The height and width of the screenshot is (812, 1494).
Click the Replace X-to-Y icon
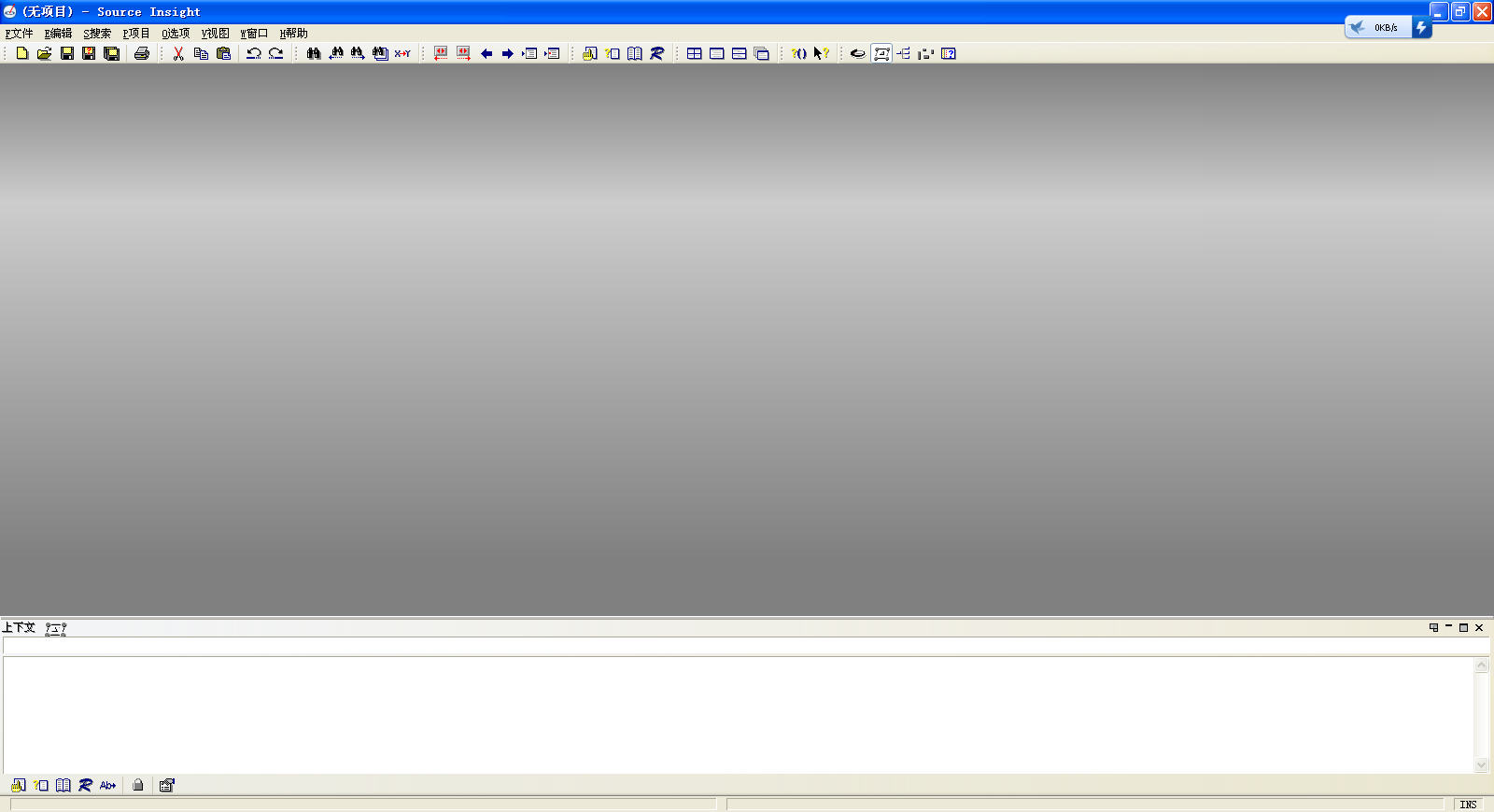tap(402, 53)
